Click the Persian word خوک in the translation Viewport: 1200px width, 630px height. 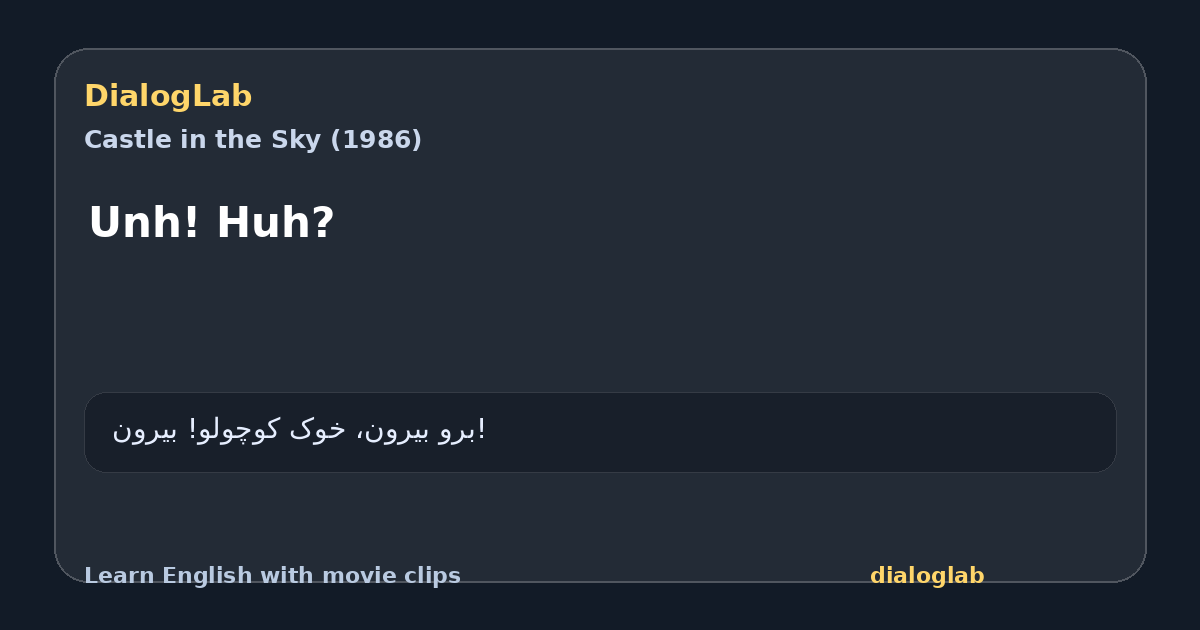(x=317, y=430)
